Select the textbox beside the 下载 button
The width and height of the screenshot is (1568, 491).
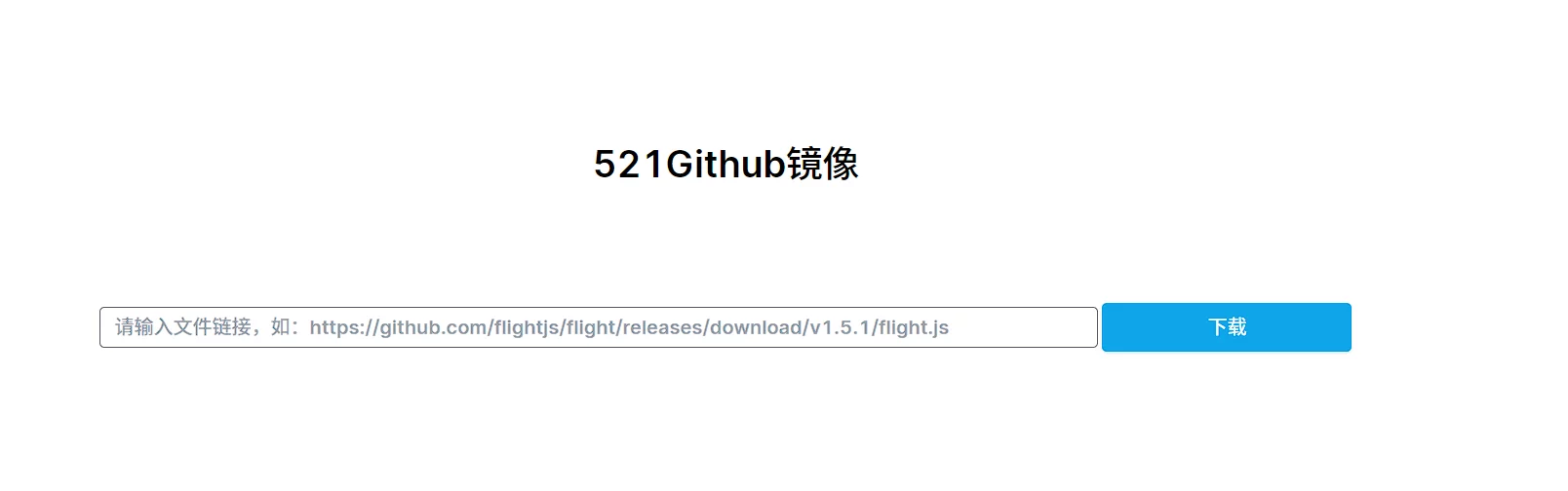tap(598, 327)
